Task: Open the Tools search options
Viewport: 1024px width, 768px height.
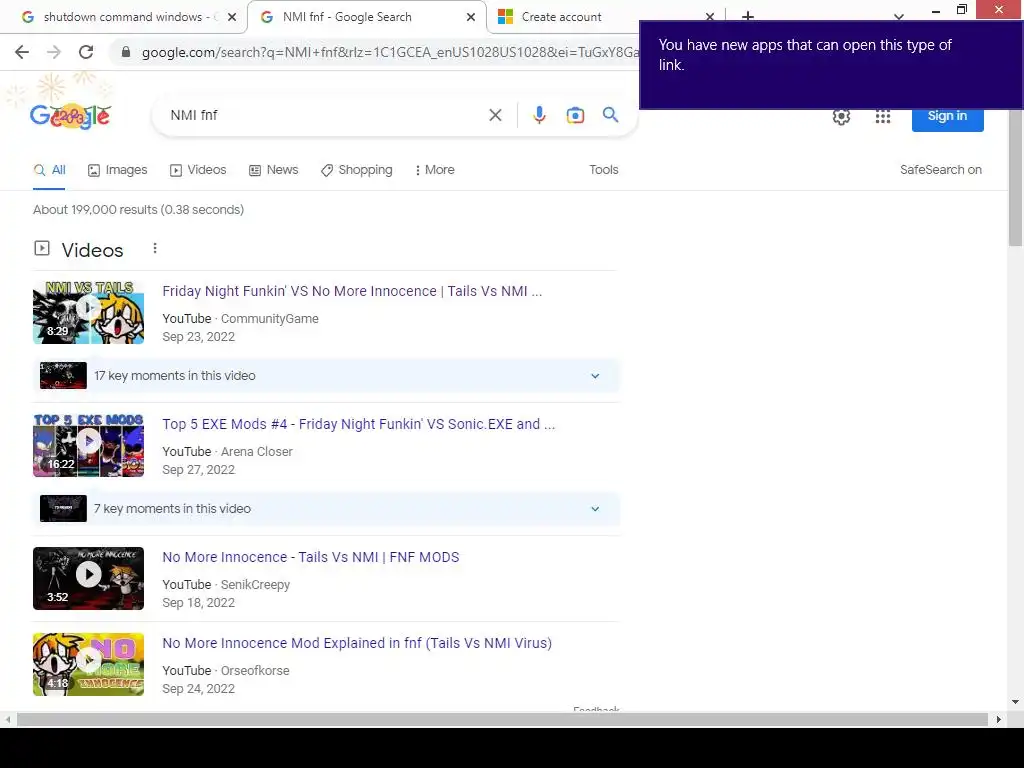Action: click(x=603, y=170)
